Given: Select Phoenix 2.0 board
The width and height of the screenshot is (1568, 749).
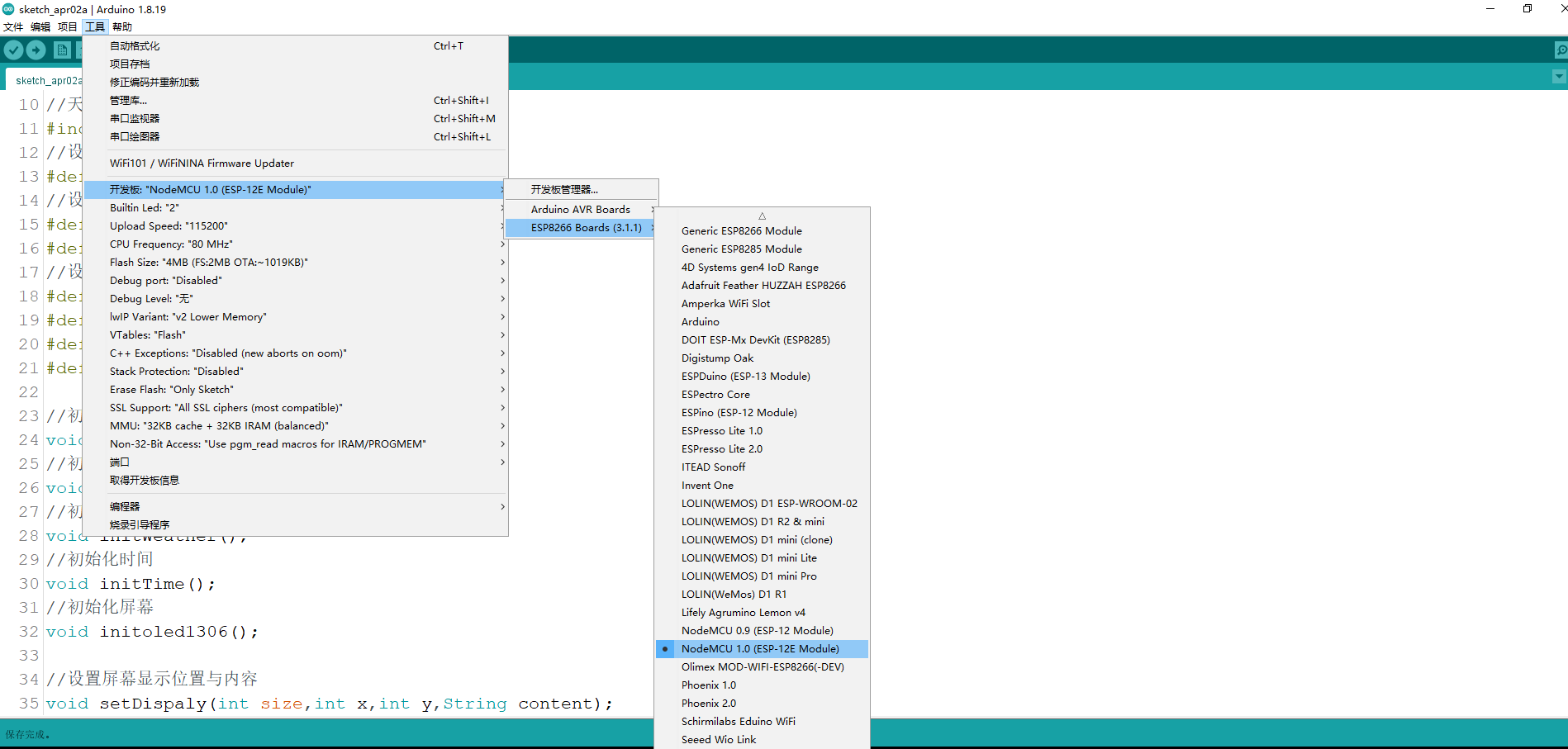Looking at the screenshot, I should click(x=761, y=704).
